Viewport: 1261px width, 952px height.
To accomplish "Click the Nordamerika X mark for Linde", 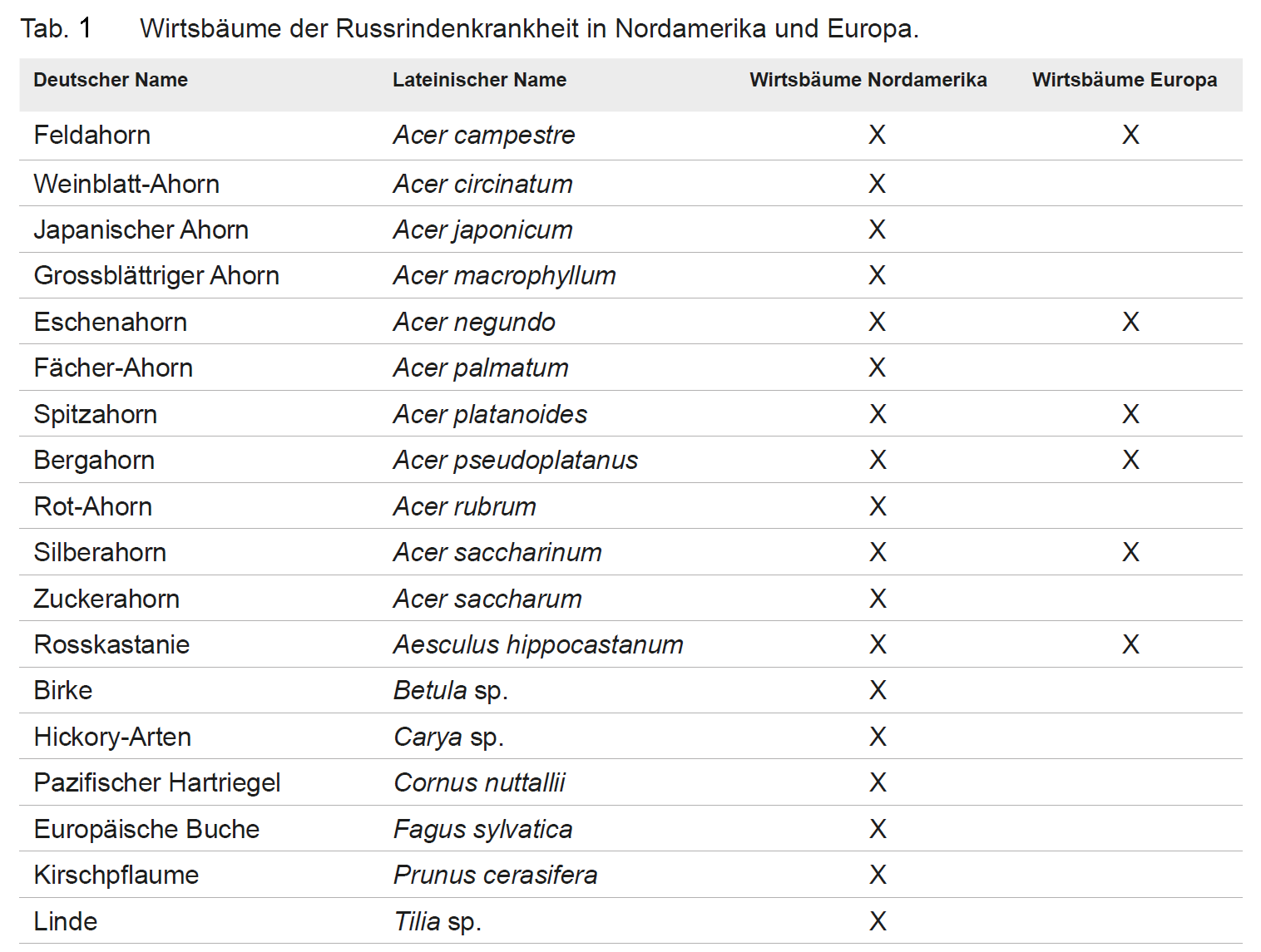I will click(878, 921).
